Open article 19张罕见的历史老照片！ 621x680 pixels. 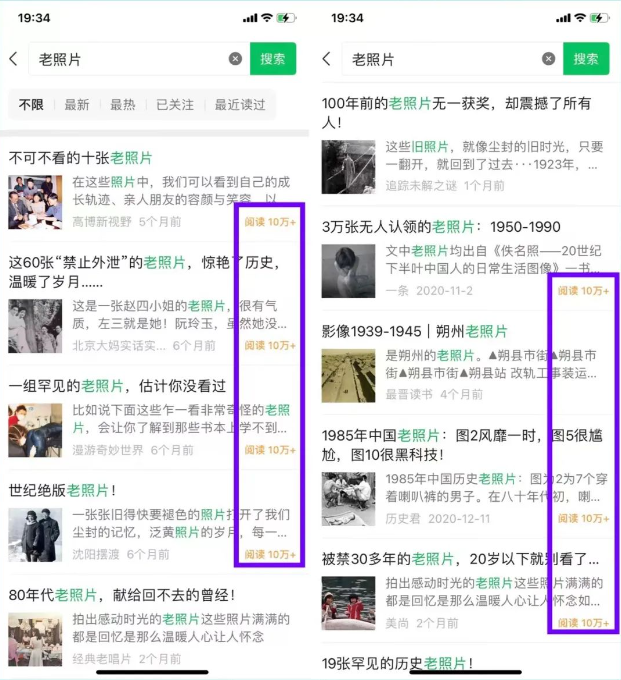397,663
